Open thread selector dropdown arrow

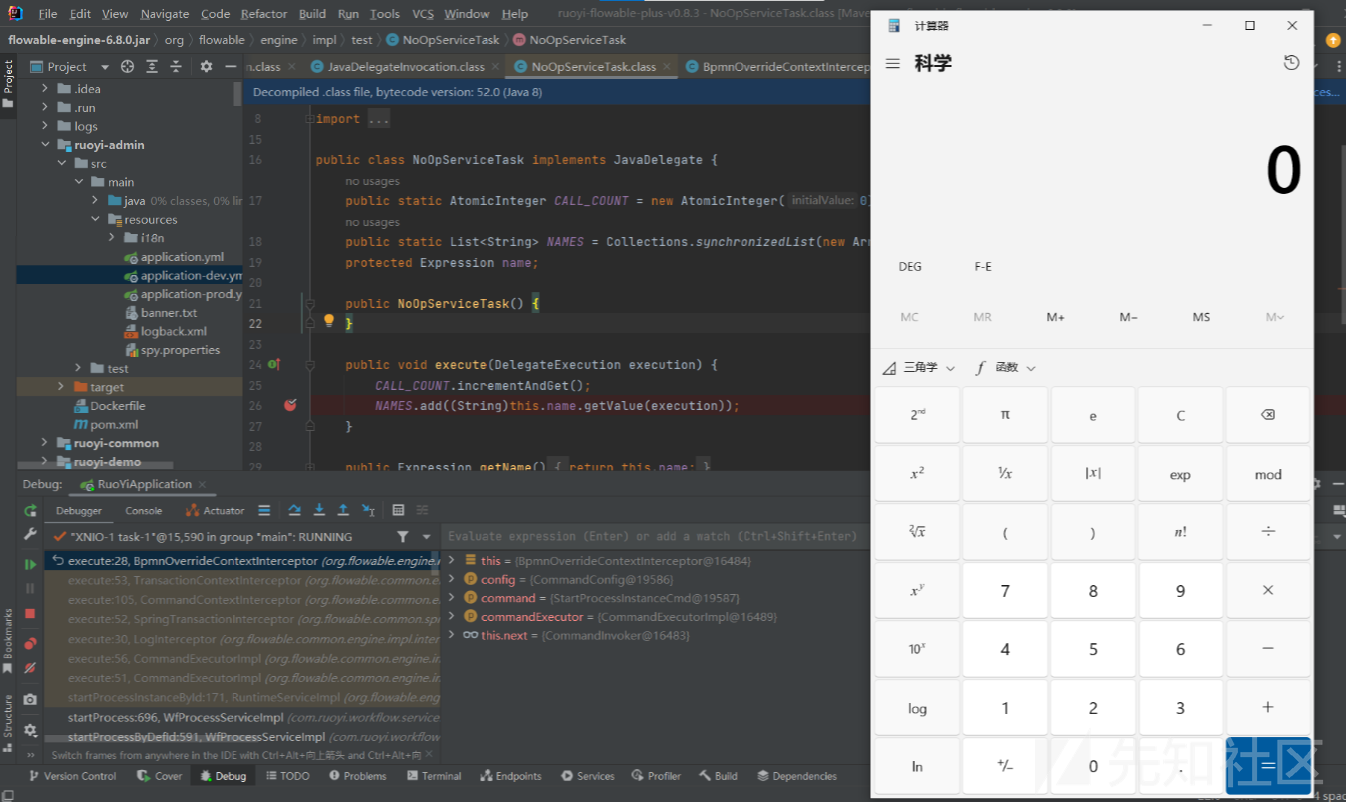(x=426, y=537)
